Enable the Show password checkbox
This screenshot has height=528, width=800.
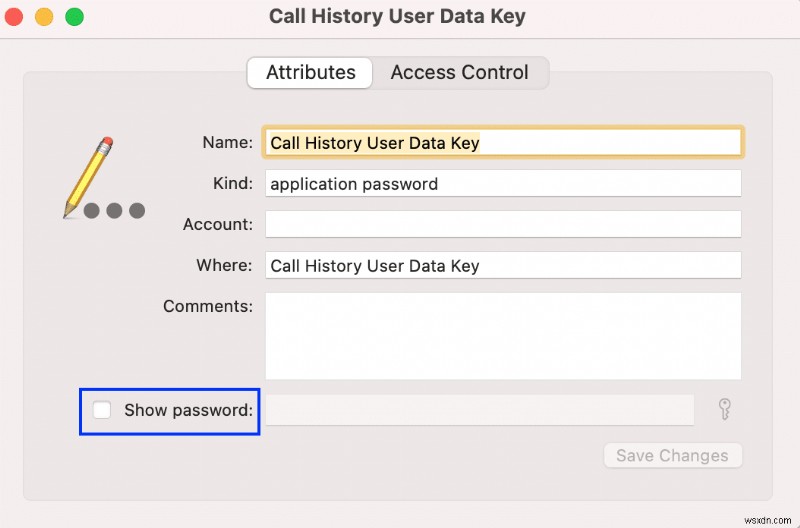102,410
